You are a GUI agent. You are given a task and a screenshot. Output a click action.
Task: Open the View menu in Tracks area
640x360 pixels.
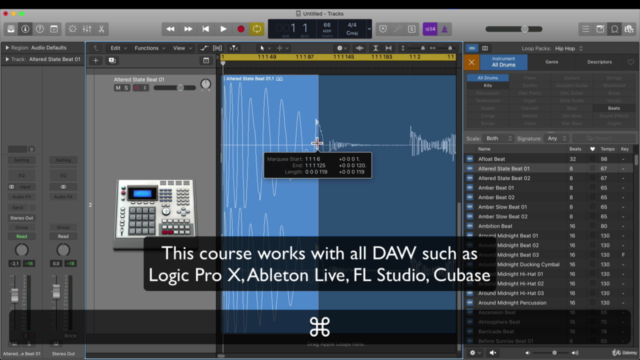click(182, 48)
